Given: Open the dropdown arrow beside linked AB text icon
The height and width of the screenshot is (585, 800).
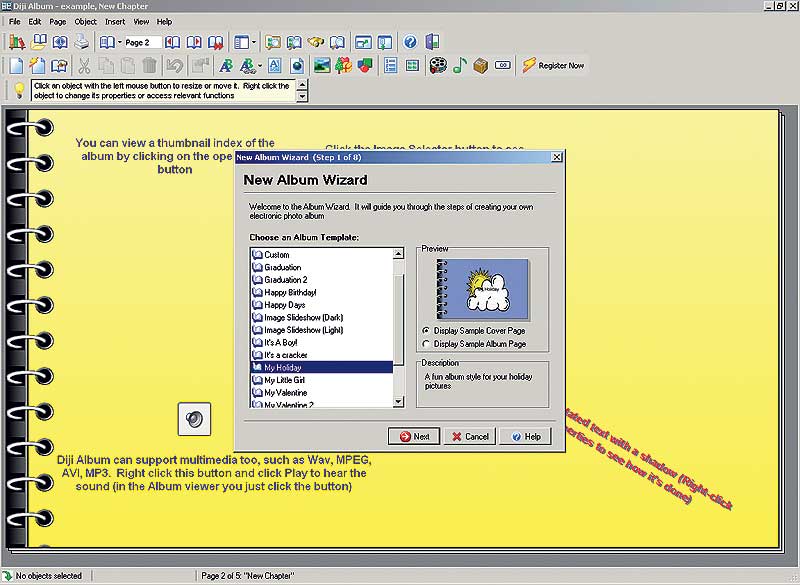Looking at the screenshot, I should (x=260, y=66).
